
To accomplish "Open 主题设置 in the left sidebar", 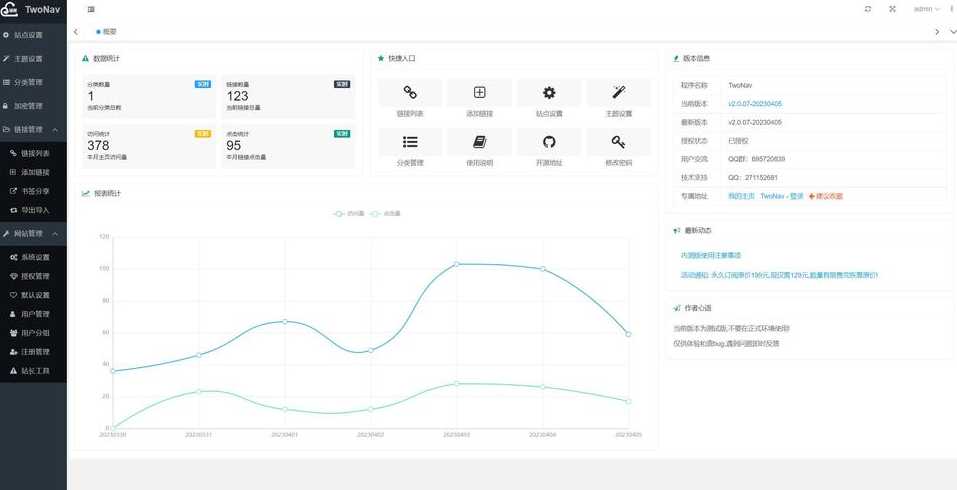I will point(33,59).
